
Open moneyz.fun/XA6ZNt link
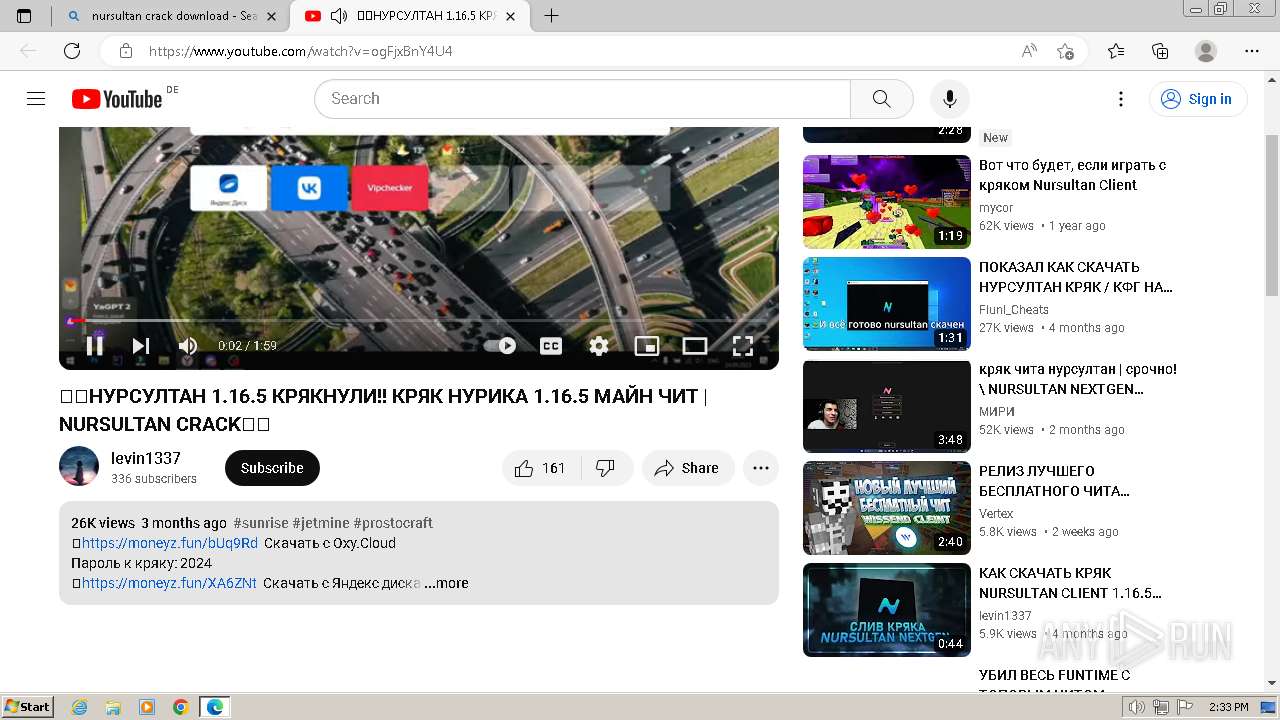point(169,583)
